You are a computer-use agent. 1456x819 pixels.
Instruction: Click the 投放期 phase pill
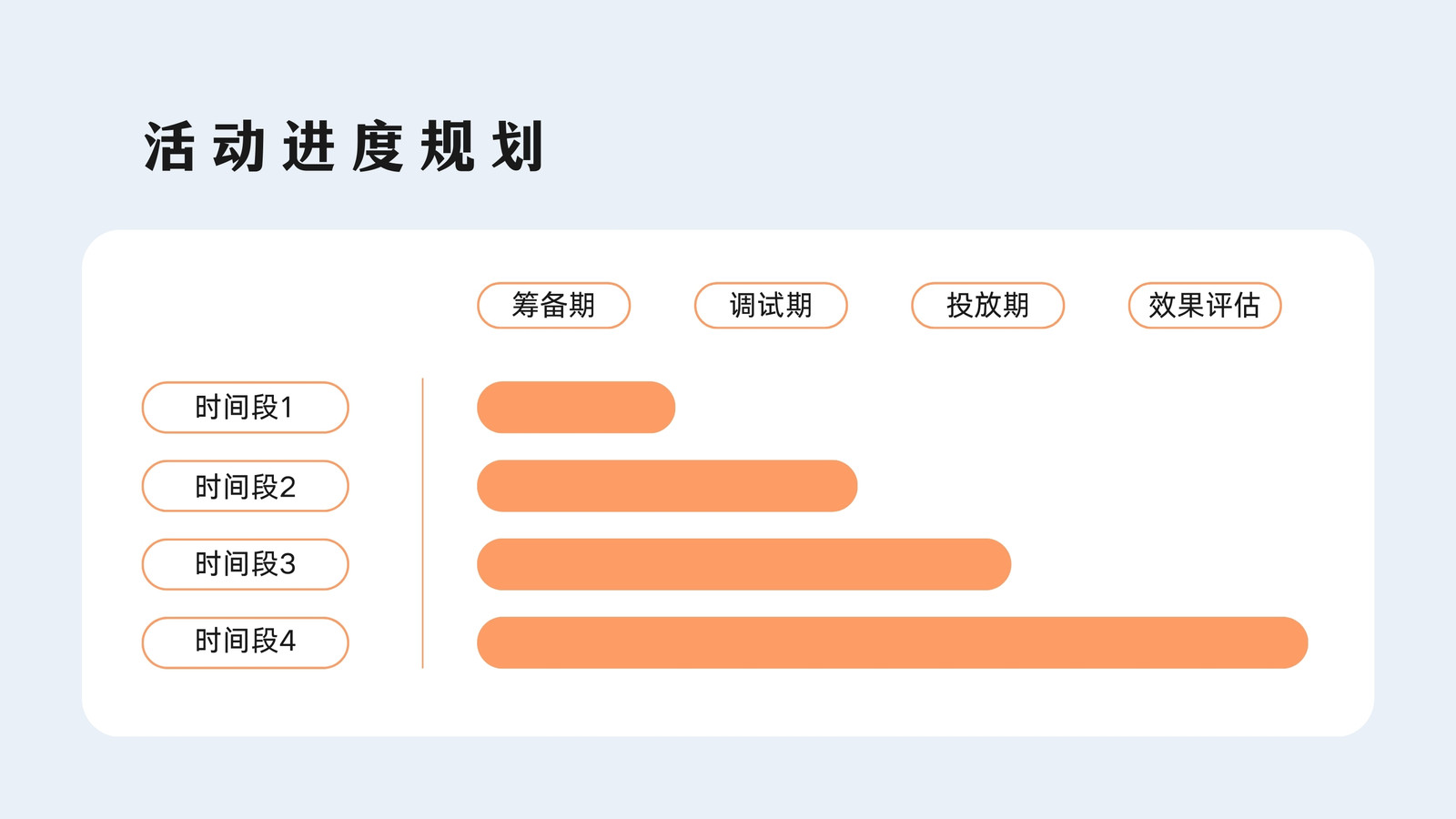pyautogui.click(x=987, y=306)
